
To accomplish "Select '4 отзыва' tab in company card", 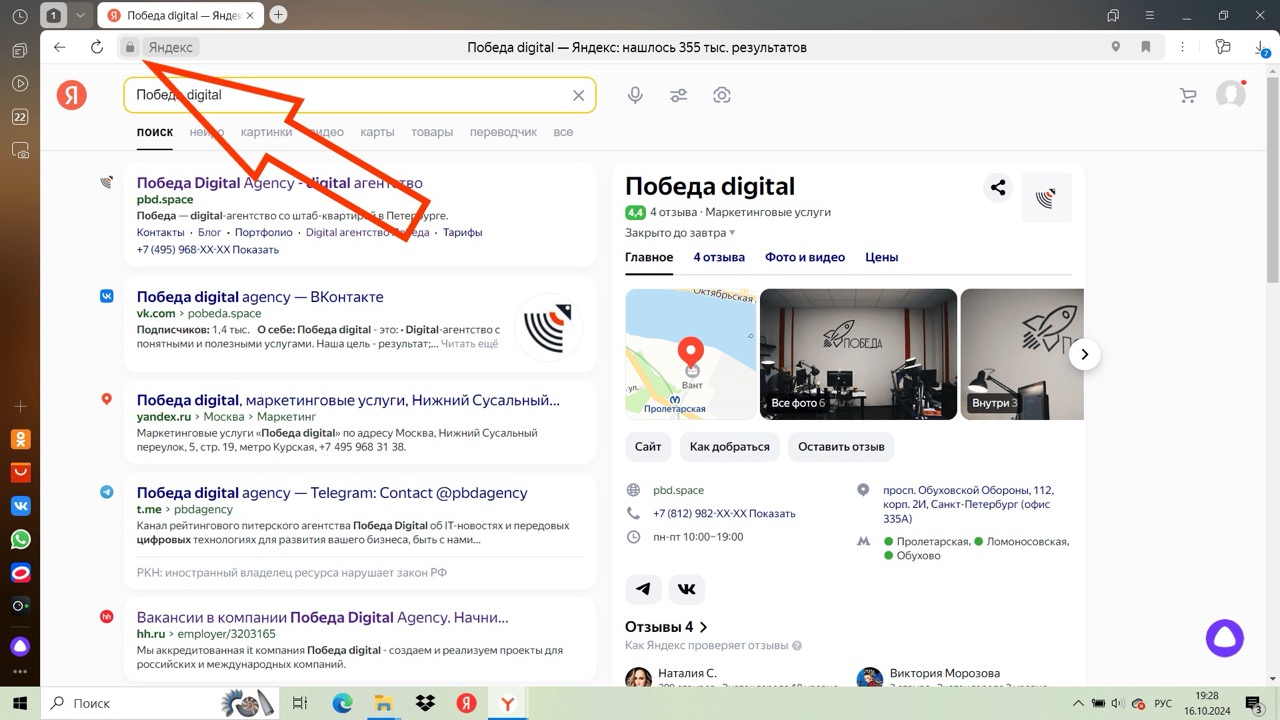I will (719, 257).
